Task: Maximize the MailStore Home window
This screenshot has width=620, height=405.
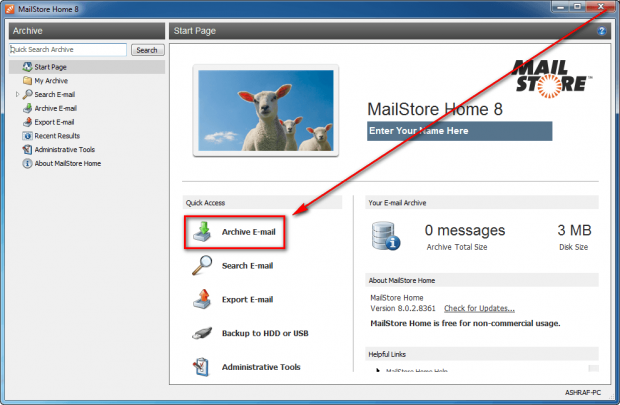Action: coord(578,7)
